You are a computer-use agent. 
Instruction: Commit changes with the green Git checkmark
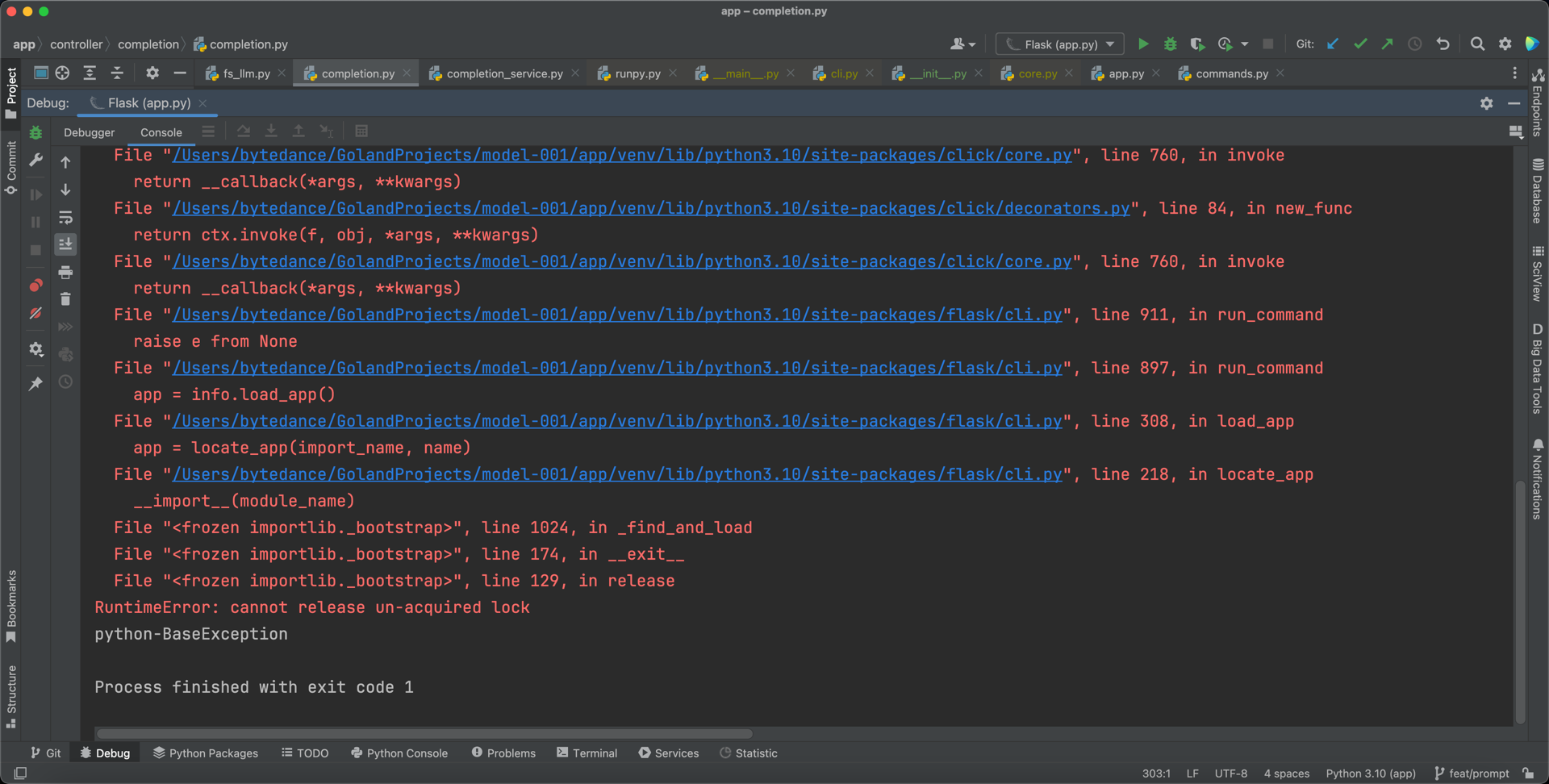point(1360,44)
